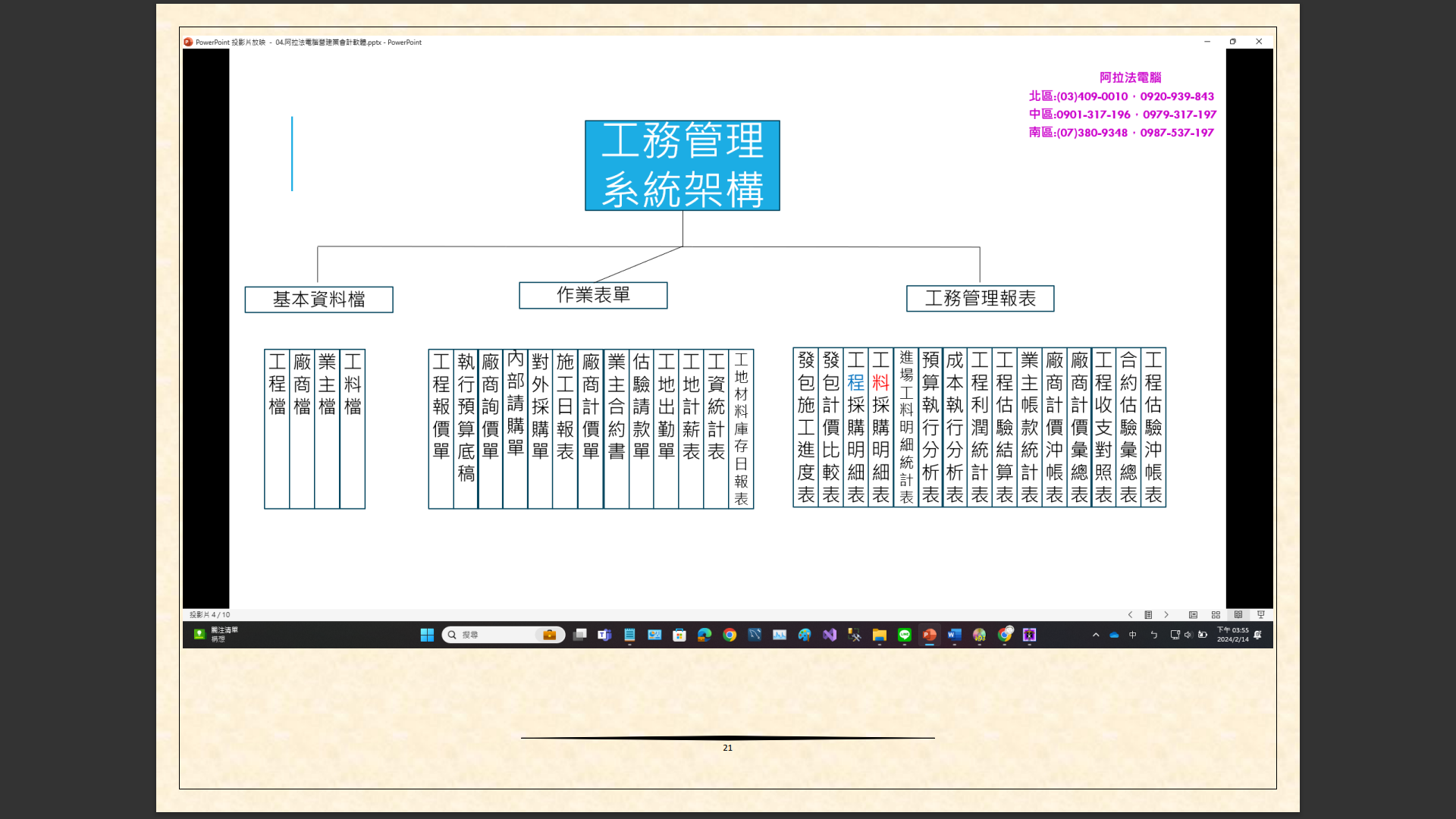Image resolution: width=1456 pixels, height=819 pixels.
Task: Click the 工地材料庫存日報表 column
Action: (x=741, y=428)
